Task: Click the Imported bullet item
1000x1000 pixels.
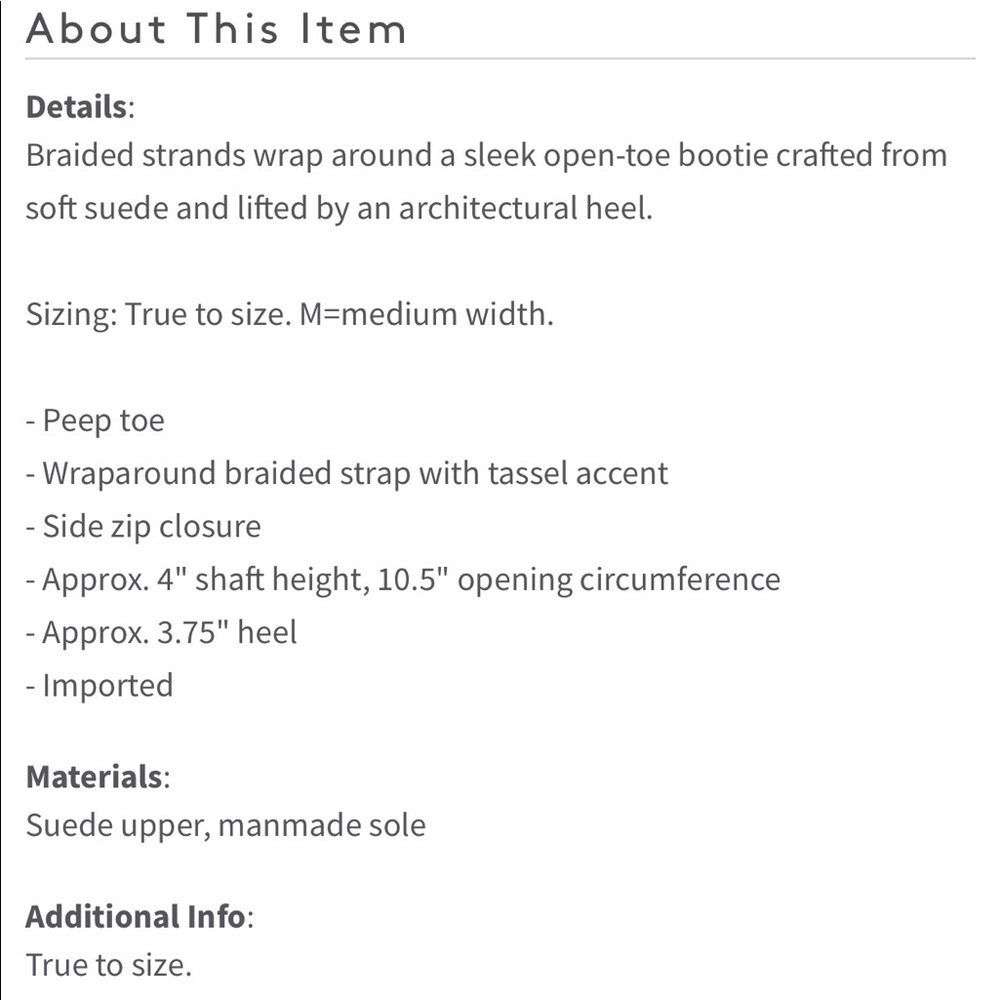Action: pos(99,686)
